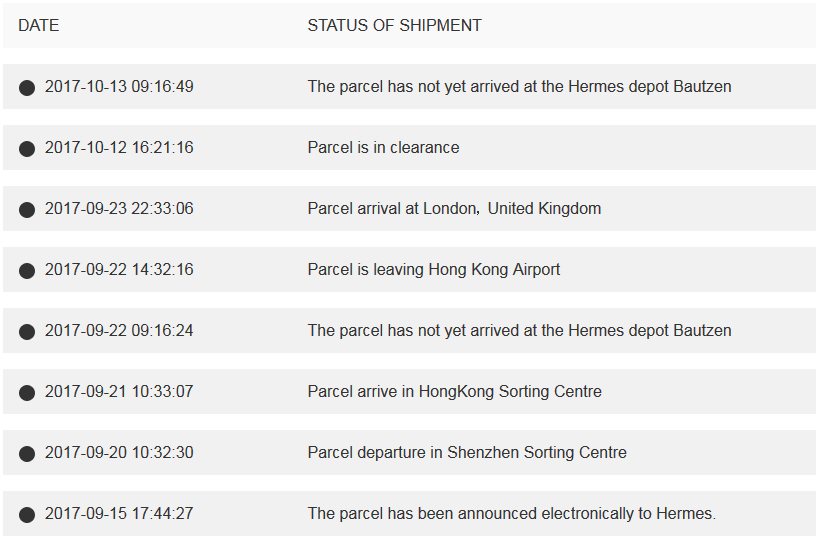Click 'Parcel arrival at London, United Kingdom' entry
816x545 pixels.
(454, 208)
